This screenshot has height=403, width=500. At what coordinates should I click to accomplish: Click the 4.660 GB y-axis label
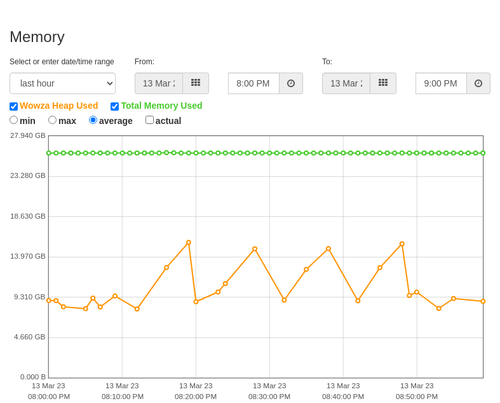tap(29, 337)
